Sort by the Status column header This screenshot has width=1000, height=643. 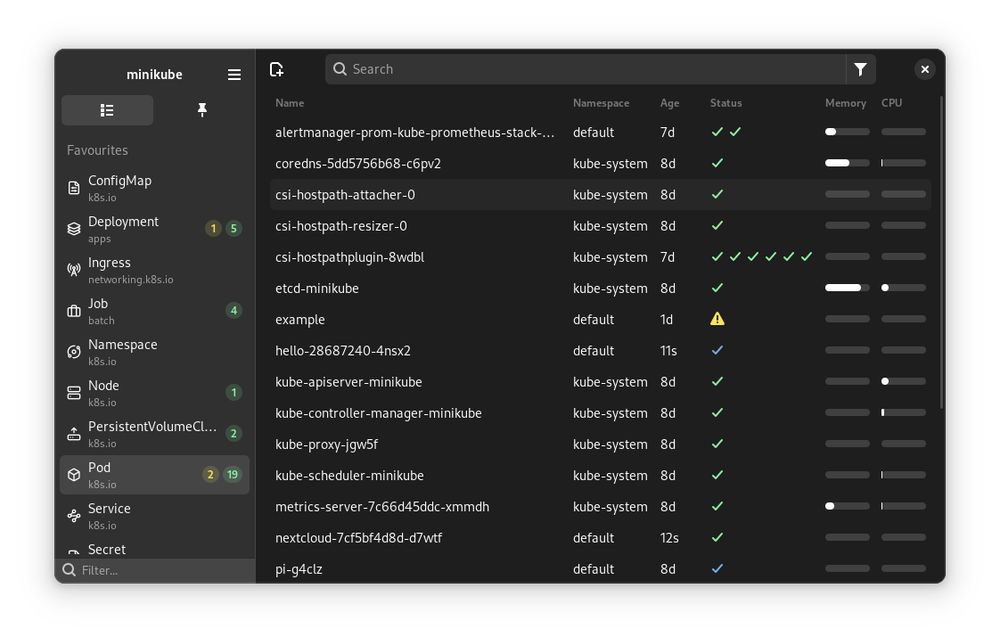click(x=726, y=103)
